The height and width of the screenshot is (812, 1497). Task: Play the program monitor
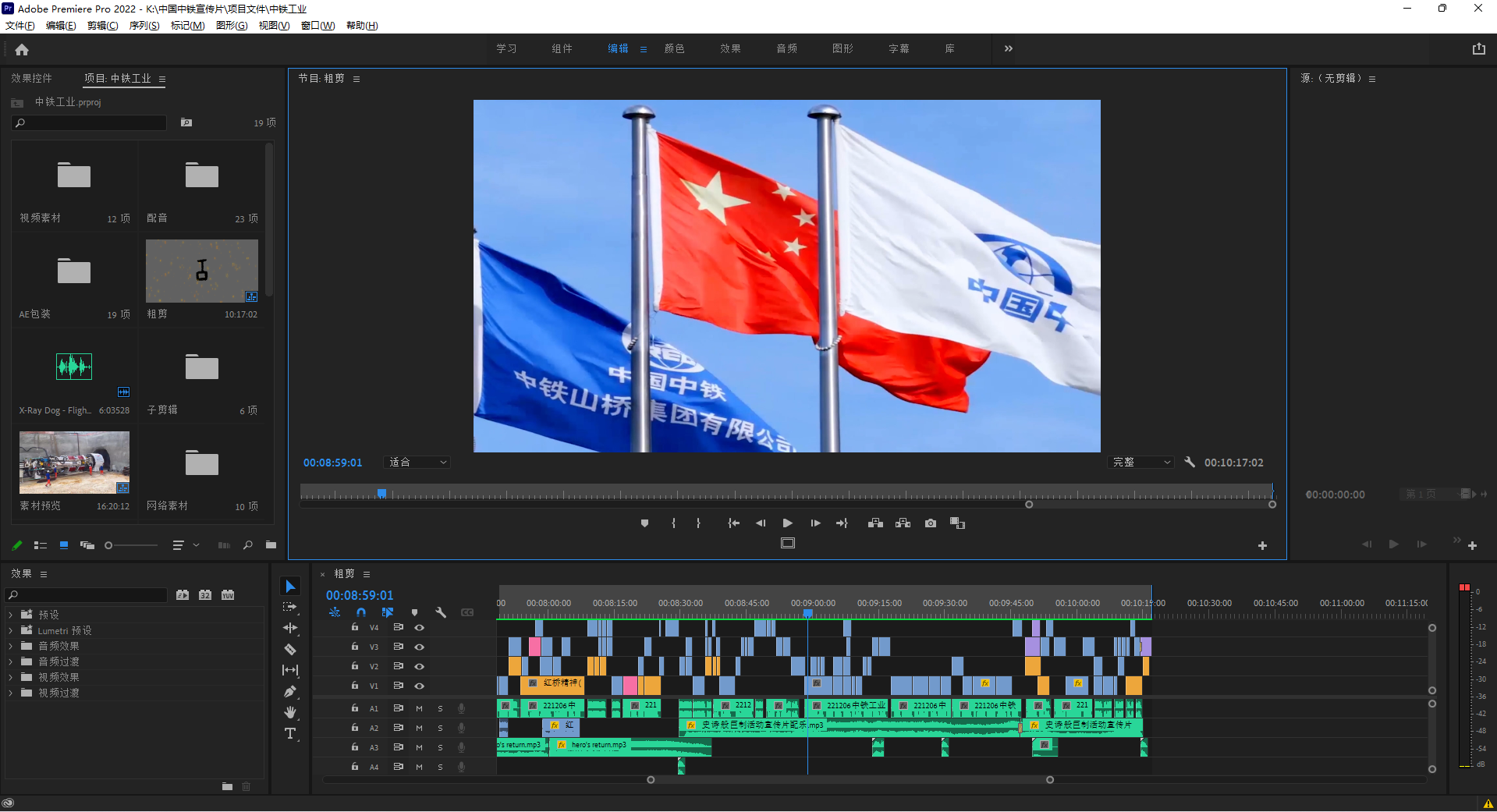coord(788,523)
